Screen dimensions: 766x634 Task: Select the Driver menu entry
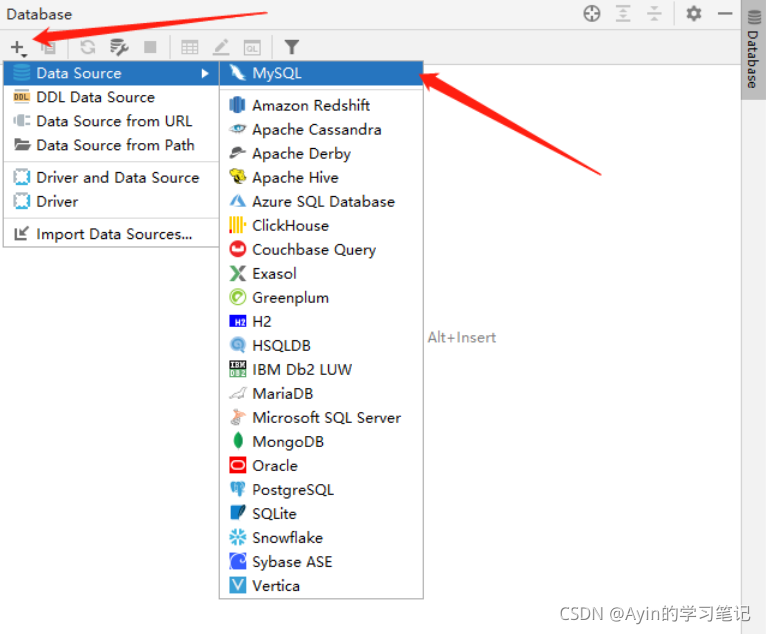coord(111,201)
